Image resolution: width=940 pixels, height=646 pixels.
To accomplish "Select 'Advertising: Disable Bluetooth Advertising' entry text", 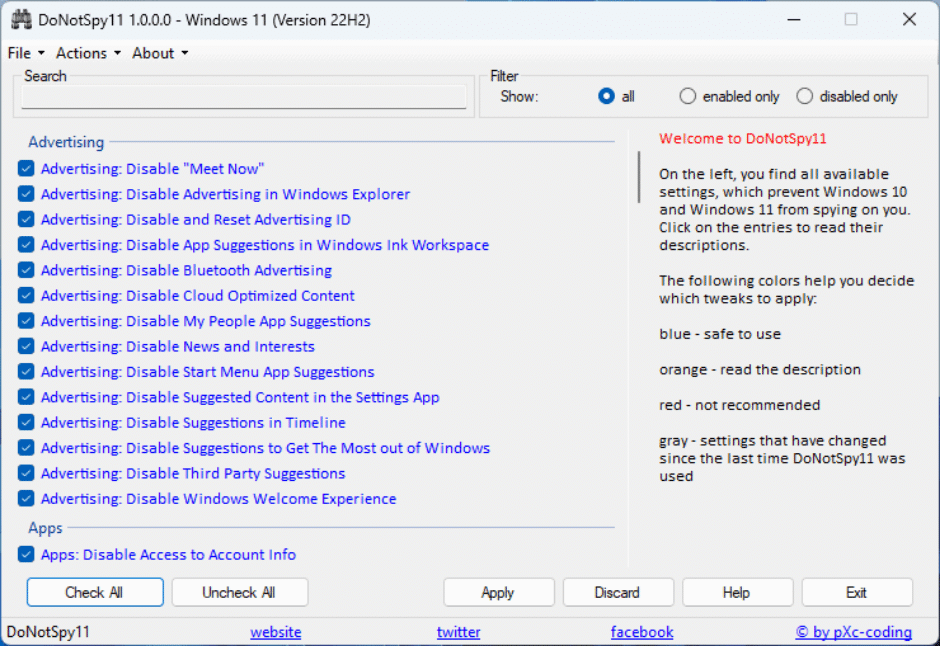I will pos(186,270).
